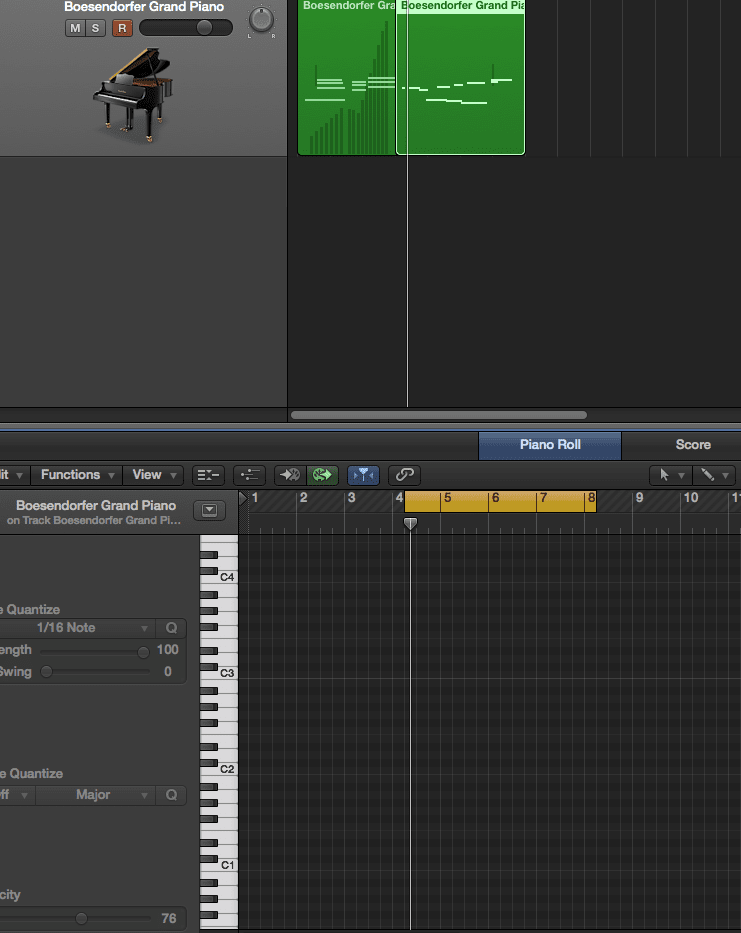Click the Velocity slider handle
Image resolution: width=741 pixels, height=933 pixels.
tap(82, 919)
